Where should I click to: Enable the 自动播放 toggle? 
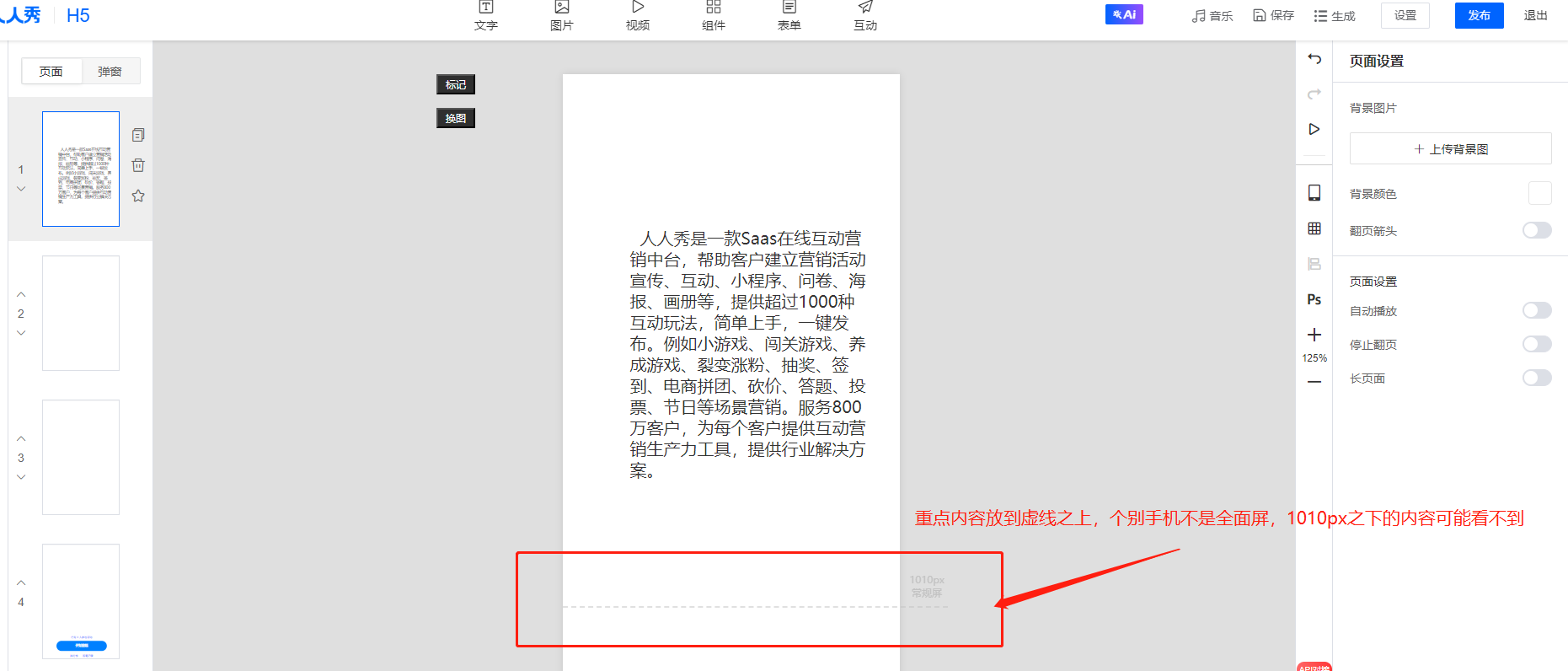pyautogui.click(x=1537, y=310)
